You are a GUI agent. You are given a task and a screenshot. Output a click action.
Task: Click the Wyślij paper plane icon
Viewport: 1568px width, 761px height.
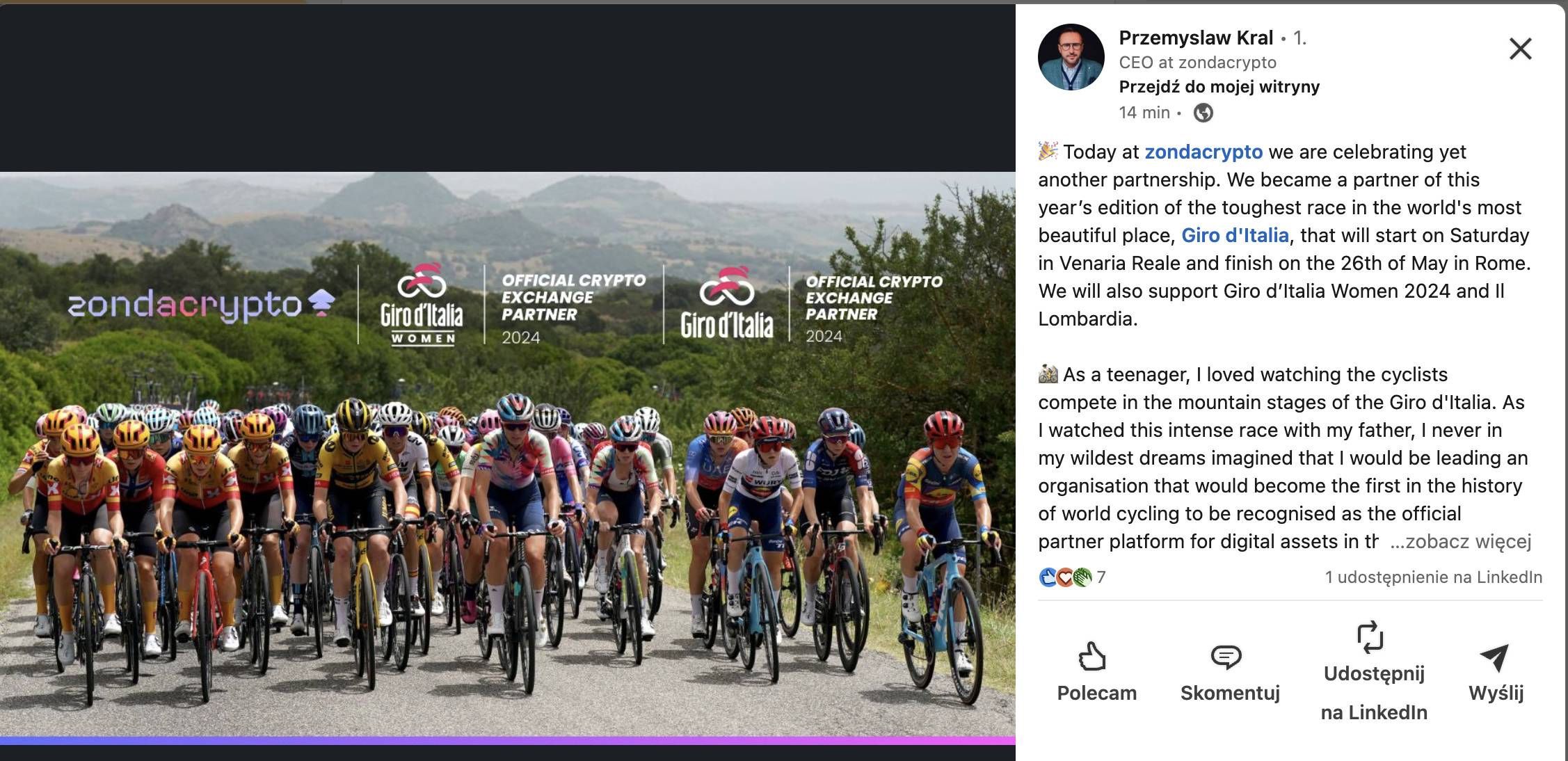(x=1494, y=657)
